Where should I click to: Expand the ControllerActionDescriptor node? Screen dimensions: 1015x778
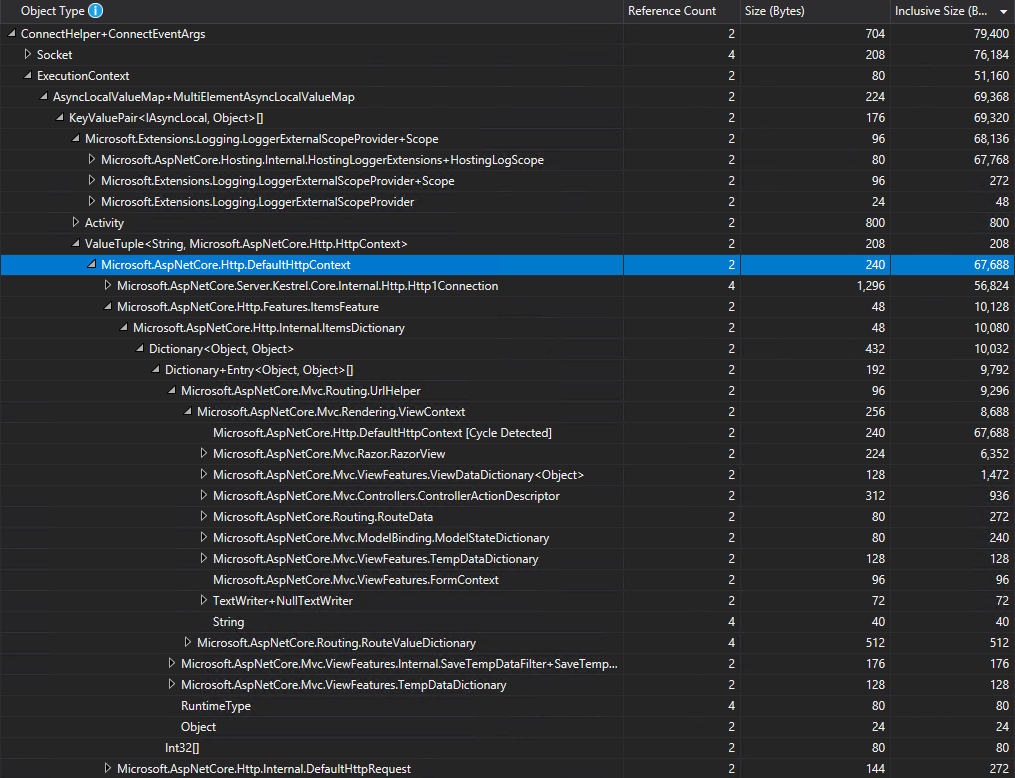pyautogui.click(x=204, y=495)
